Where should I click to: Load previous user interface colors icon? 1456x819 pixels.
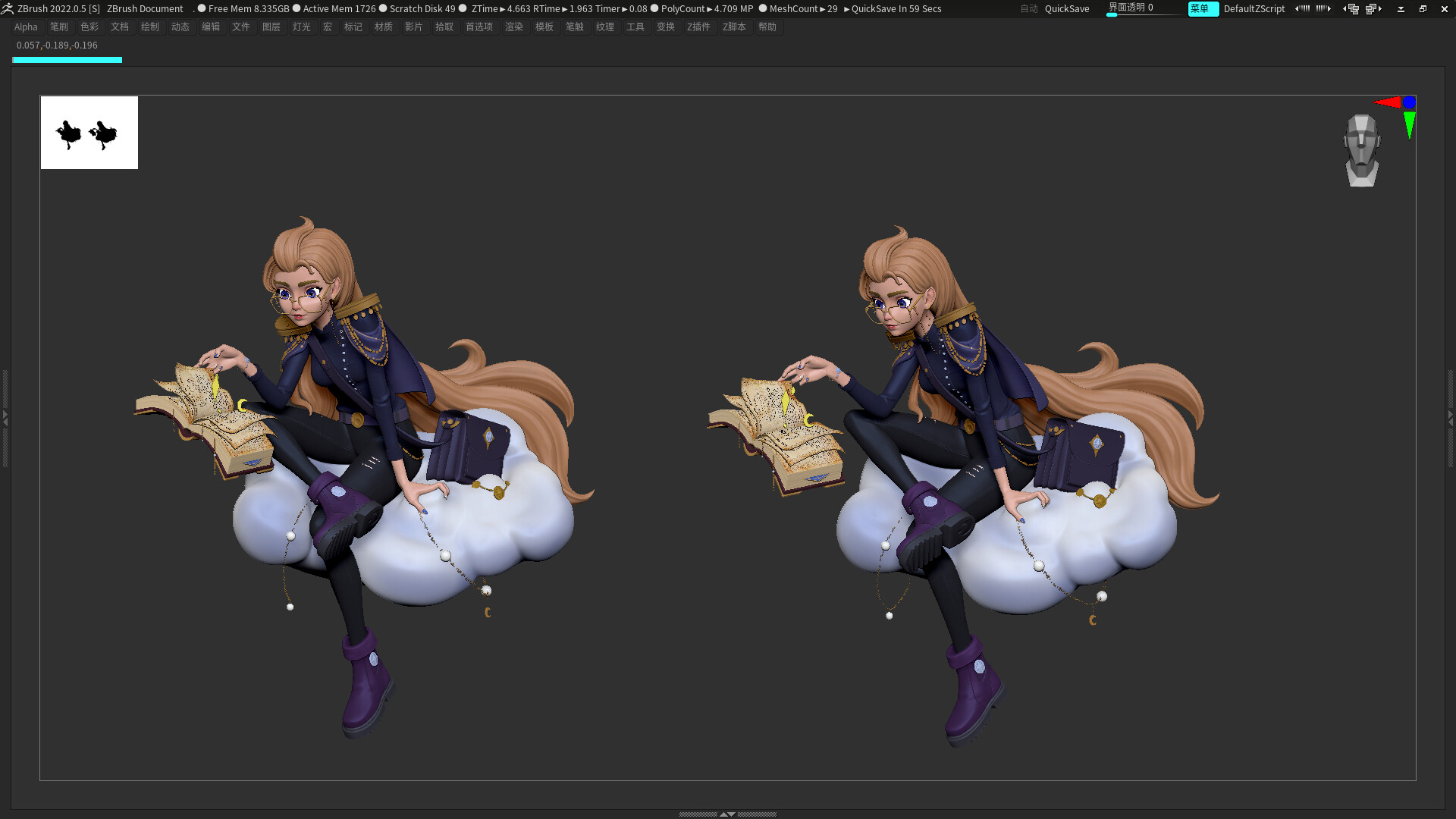[x=1302, y=9]
